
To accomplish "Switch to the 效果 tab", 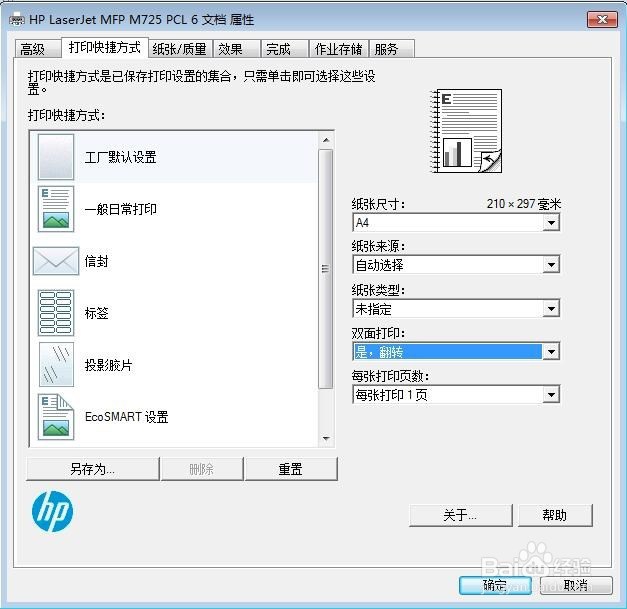I will coord(236,49).
